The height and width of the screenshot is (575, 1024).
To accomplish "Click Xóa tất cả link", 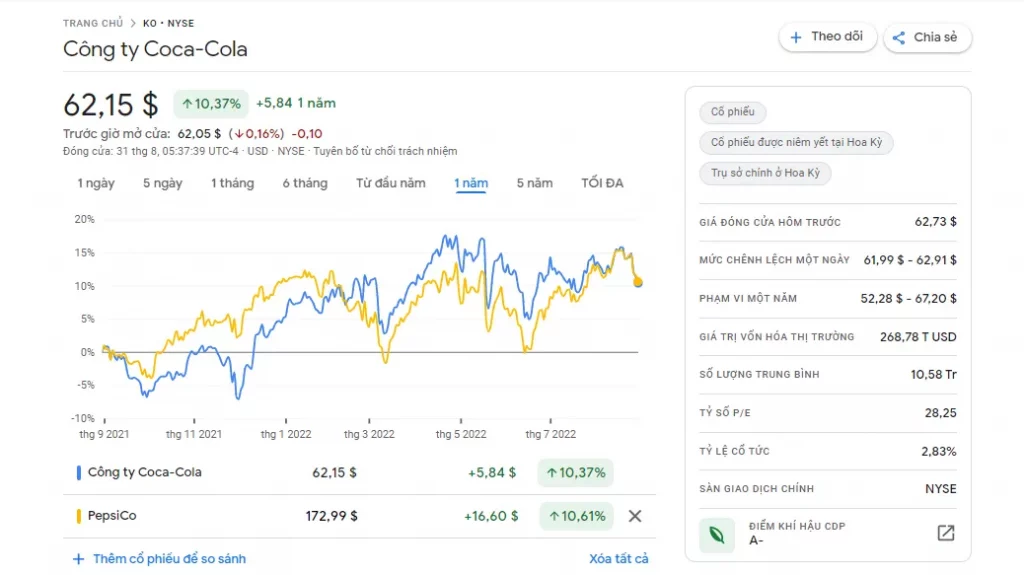I will pos(618,559).
